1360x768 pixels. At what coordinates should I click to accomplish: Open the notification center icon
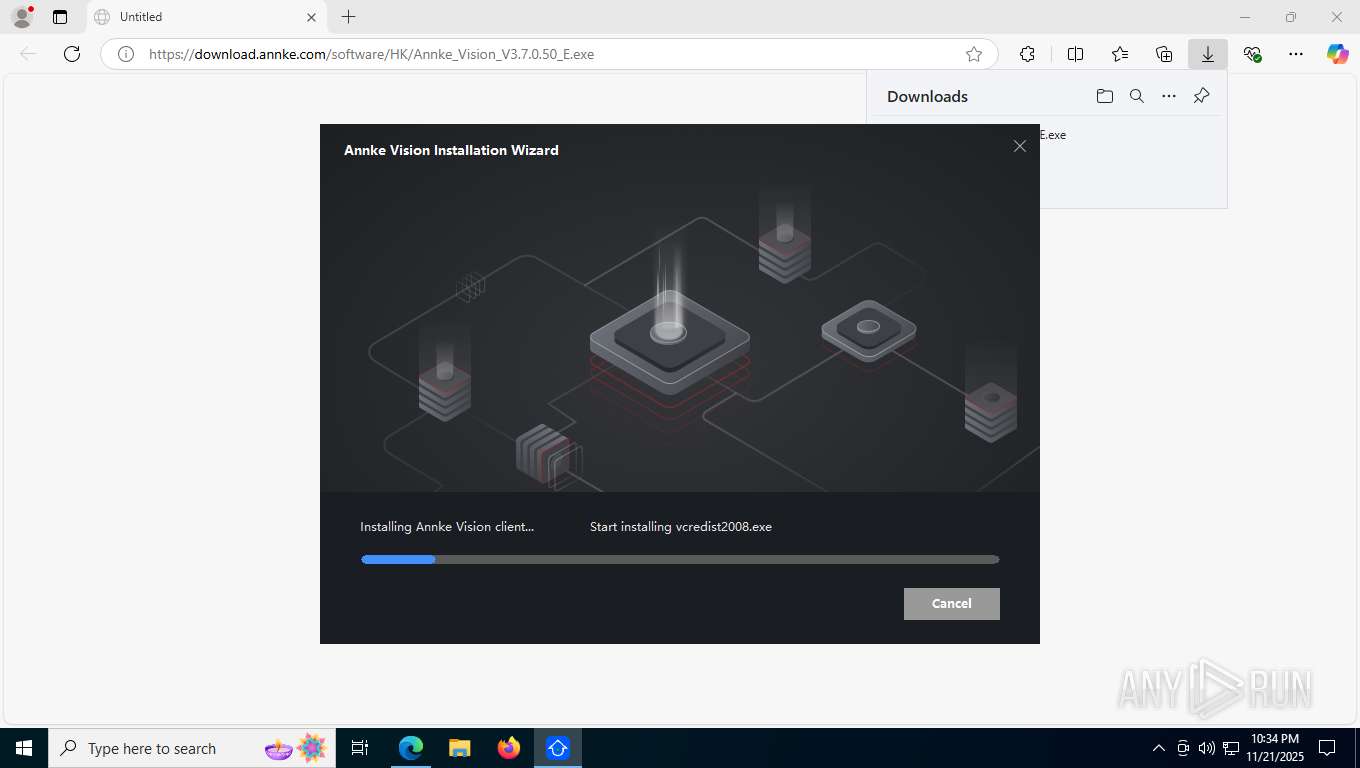1327,748
